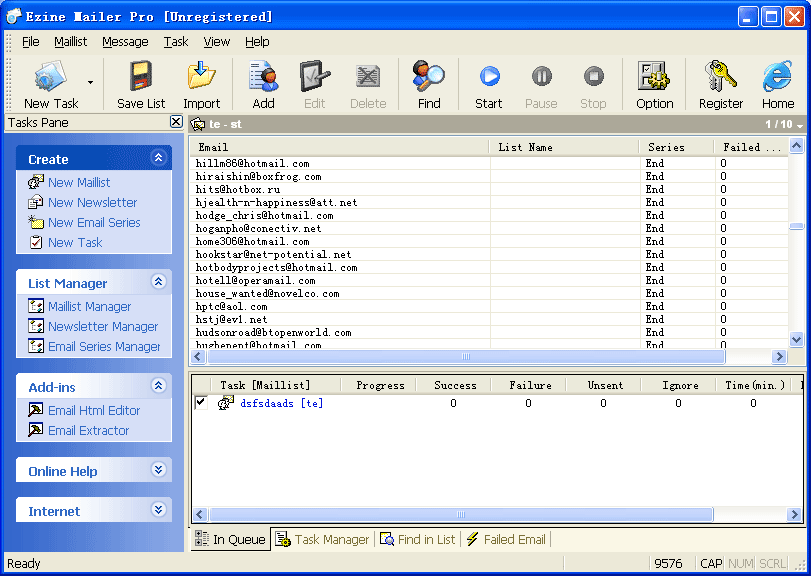Expand the Internet section
This screenshot has width=811, height=576.
click(158, 509)
